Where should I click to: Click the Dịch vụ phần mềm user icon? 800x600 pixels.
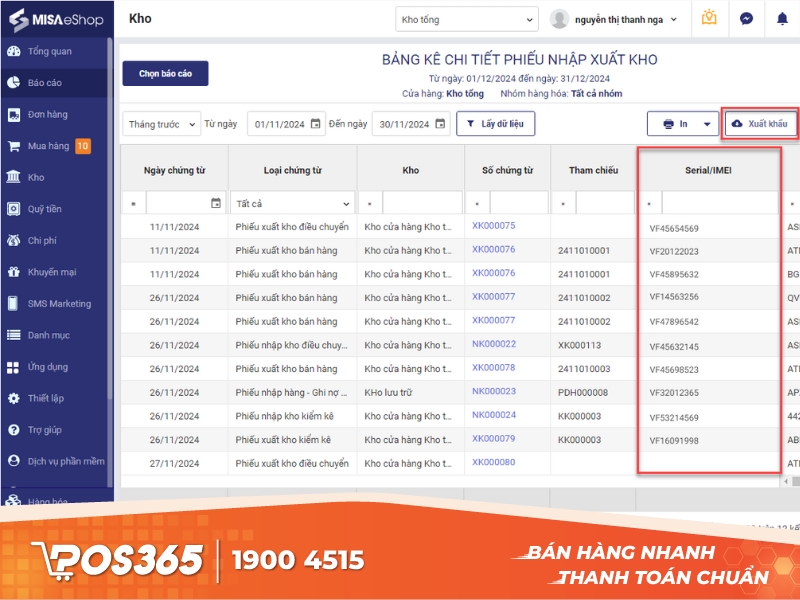tap(14, 461)
